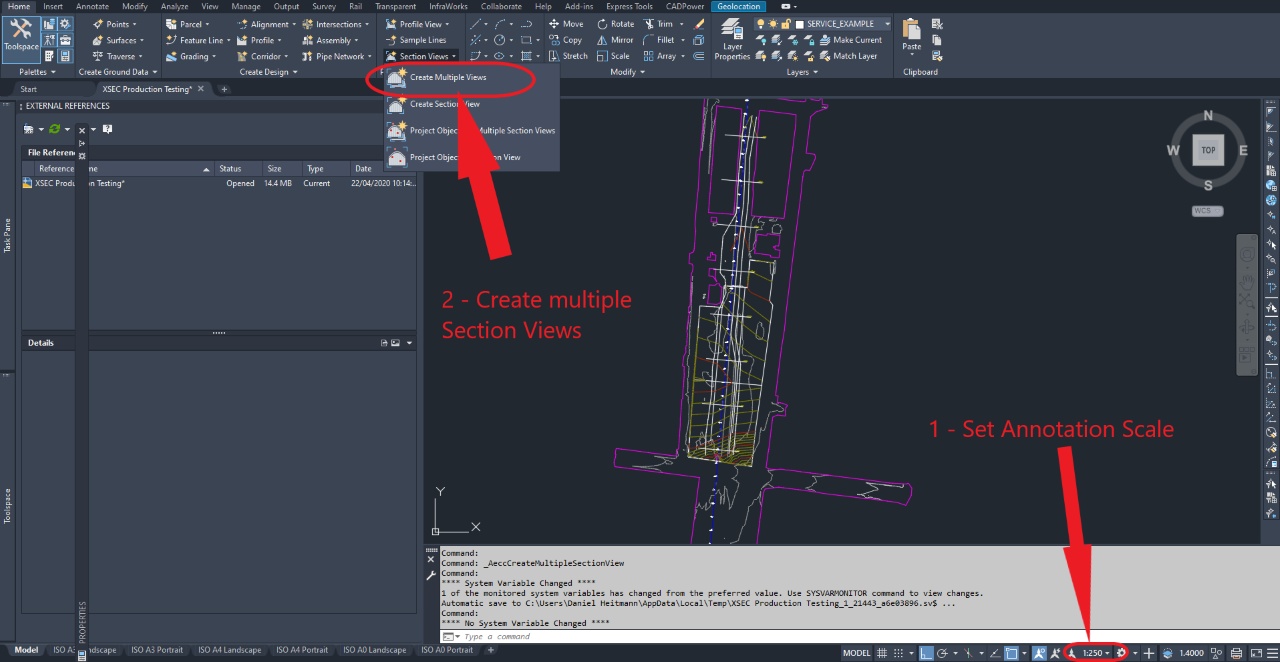Toggle ortho mode in status bar
Image resolution: width=1280 pixels, height=662 pixels.
927,653
